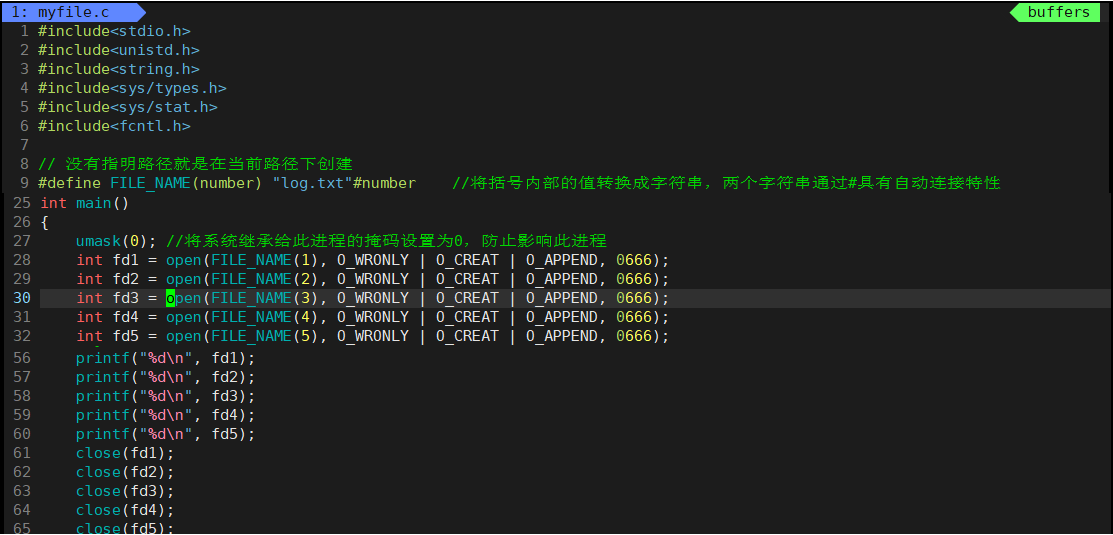This screenshot has width=1113, height=535.
Task: Click the fcntl.h include on line 6
Action: (x=114, y=126)
